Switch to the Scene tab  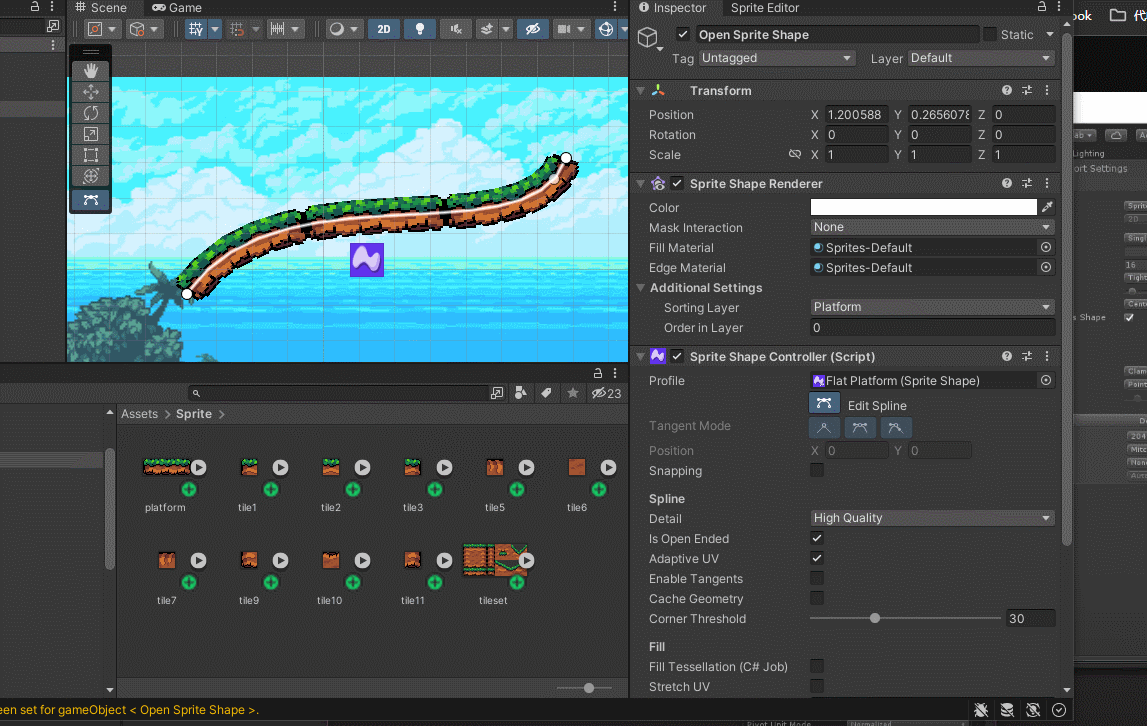coord(101,7)
